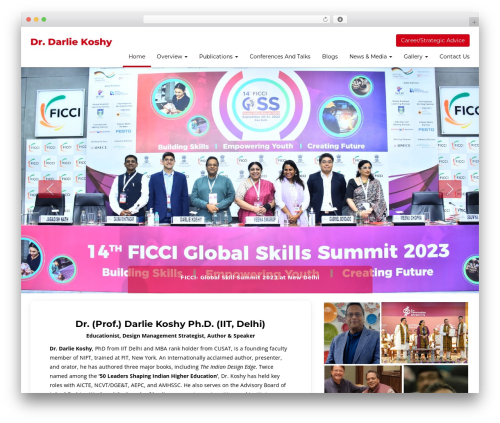This screenshot has height=423, width=500.
Task: Click the browser address bar
Action: tap(237, 19)
